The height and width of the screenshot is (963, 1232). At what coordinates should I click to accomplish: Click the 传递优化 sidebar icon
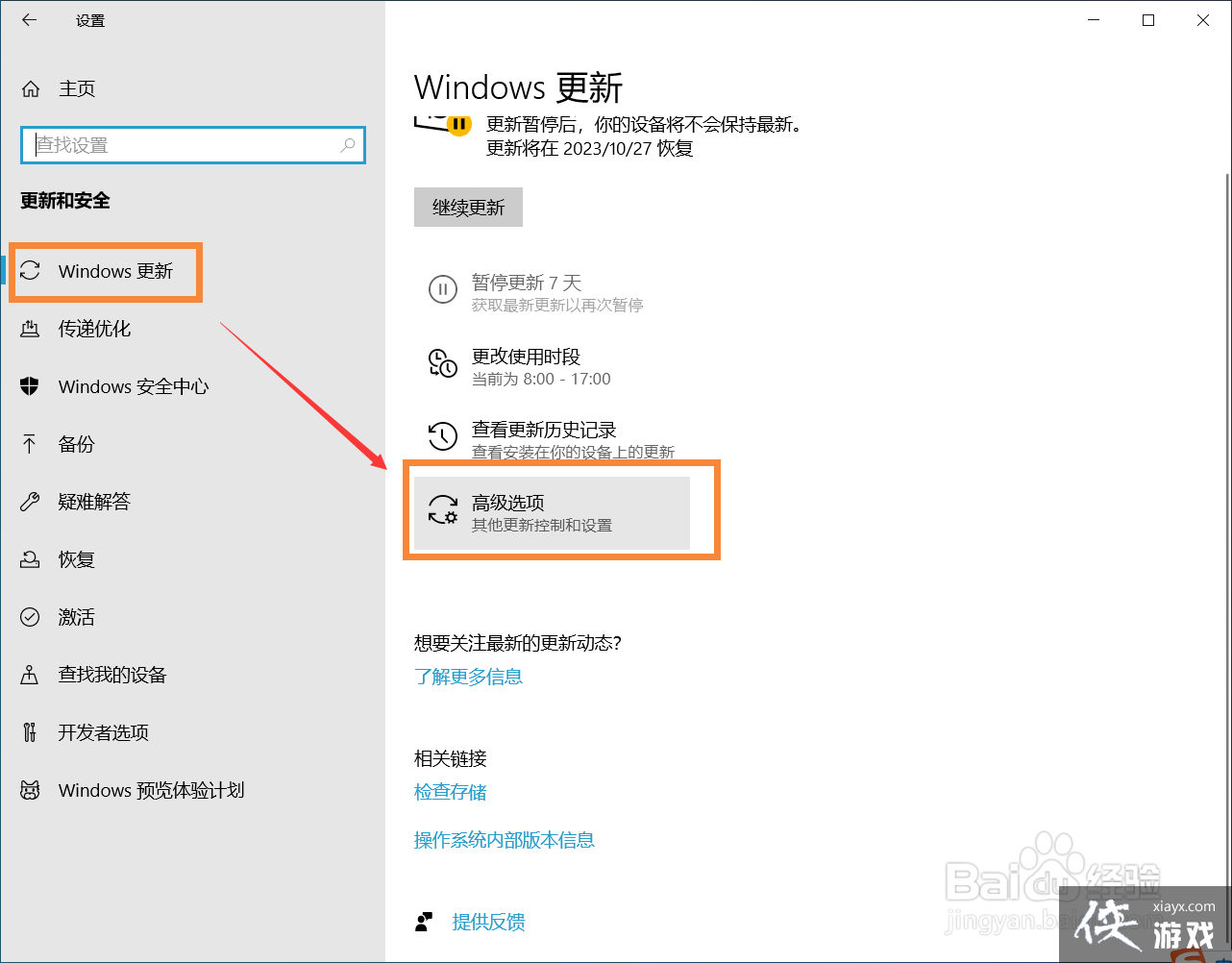[x=30, y=329]
